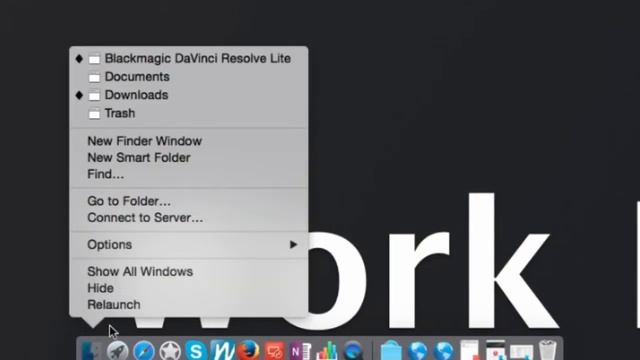Select Blackmagic DaVinci Resolve Lite window entry
This screenshot has height=360, width=640.
point(189,59)
